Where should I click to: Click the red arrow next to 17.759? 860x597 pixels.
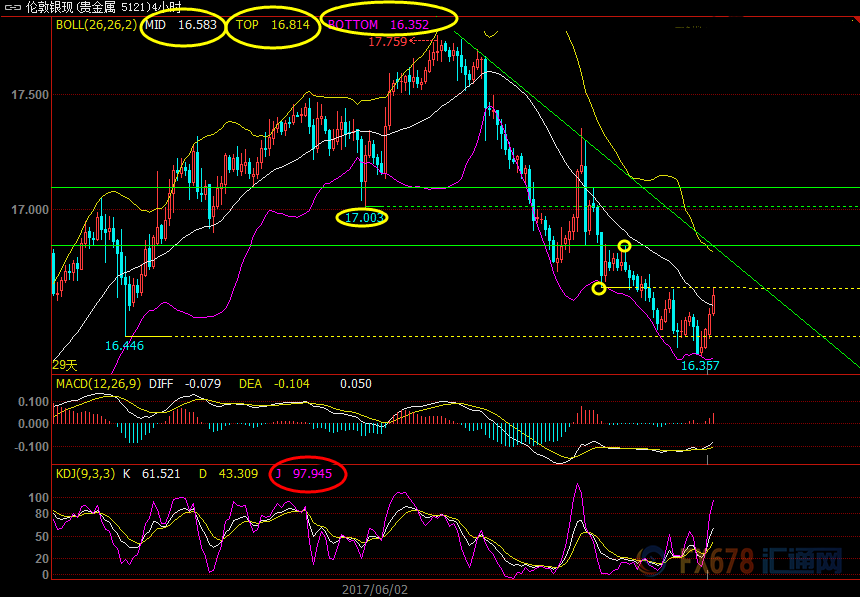(418, 42)
